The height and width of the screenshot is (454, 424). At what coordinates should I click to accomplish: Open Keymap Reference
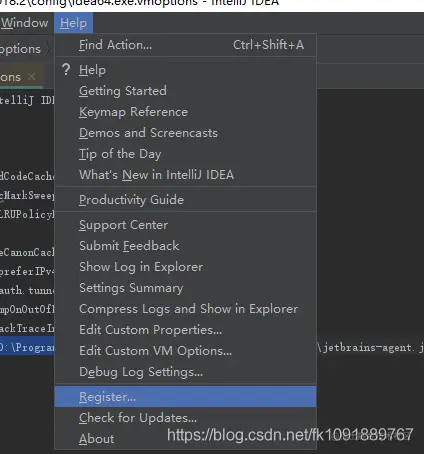click(185, 112)
